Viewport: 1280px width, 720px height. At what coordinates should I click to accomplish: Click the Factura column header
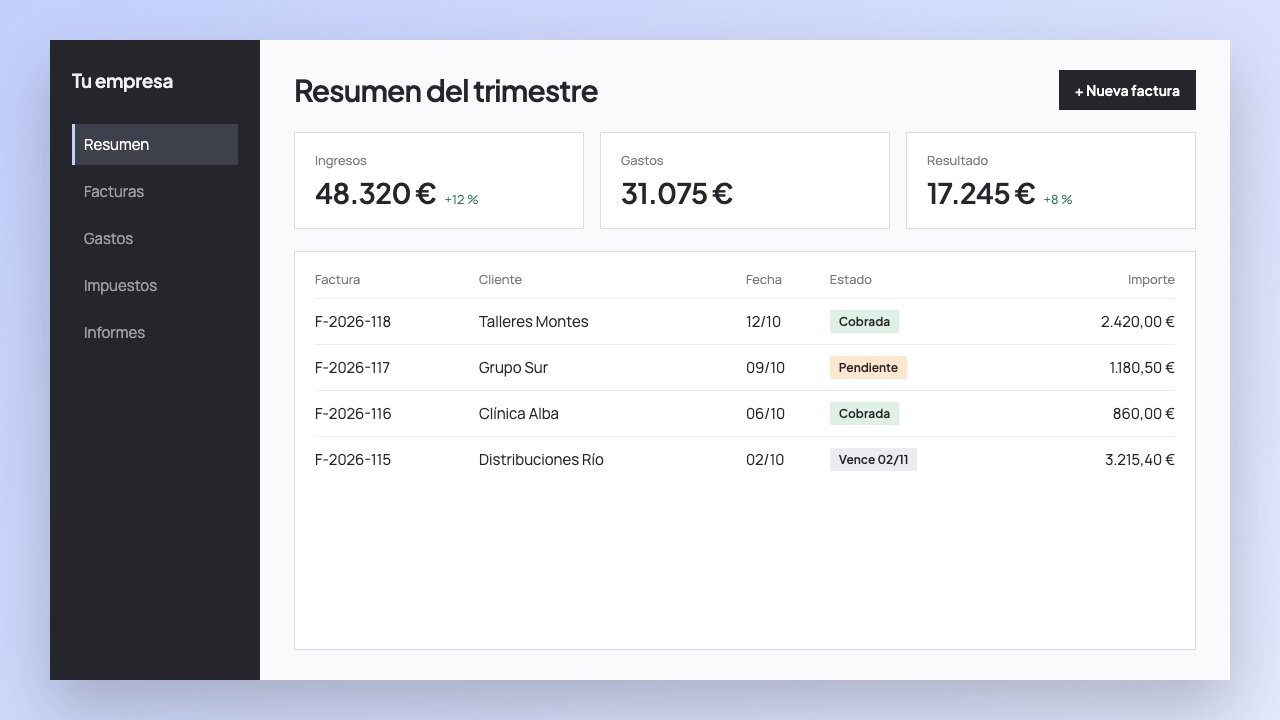337,279
